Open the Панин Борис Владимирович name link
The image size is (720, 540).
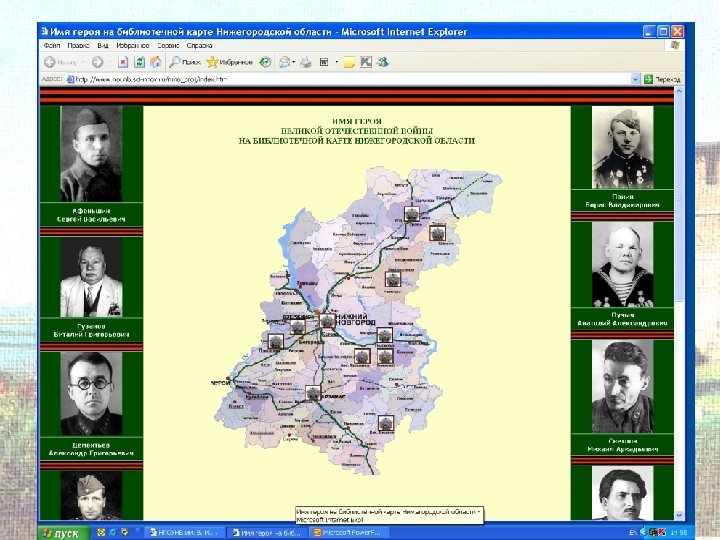pyautogui.click(x=623, y=201)
